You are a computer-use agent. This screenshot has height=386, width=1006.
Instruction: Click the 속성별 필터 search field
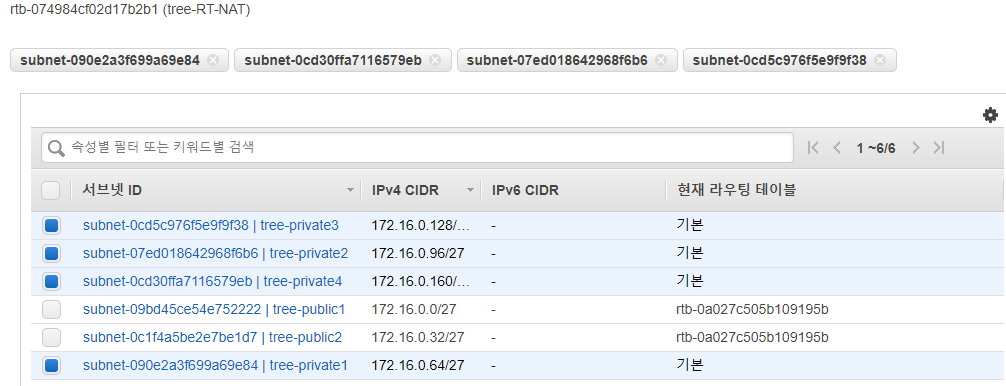tap(417, 147)
